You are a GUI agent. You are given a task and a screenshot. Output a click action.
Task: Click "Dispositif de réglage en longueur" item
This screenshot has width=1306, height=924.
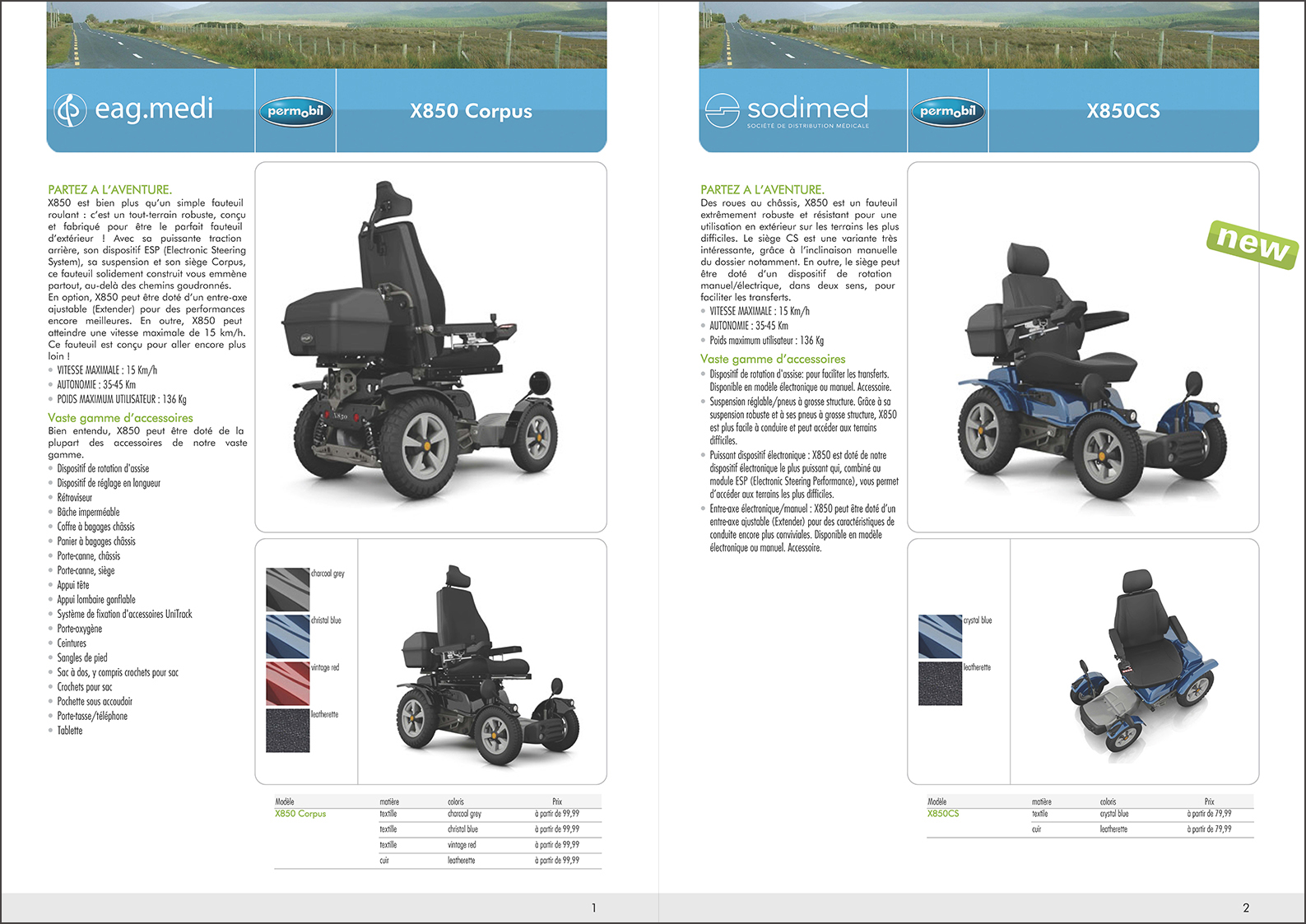(x=109, y=483)
